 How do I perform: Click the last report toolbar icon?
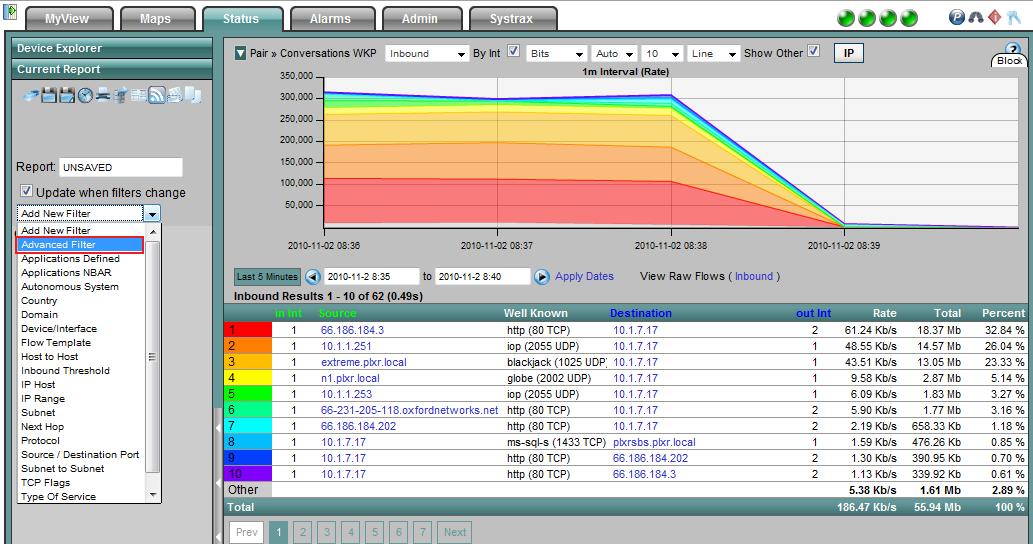pyautogui.click(x=193, y=96)
